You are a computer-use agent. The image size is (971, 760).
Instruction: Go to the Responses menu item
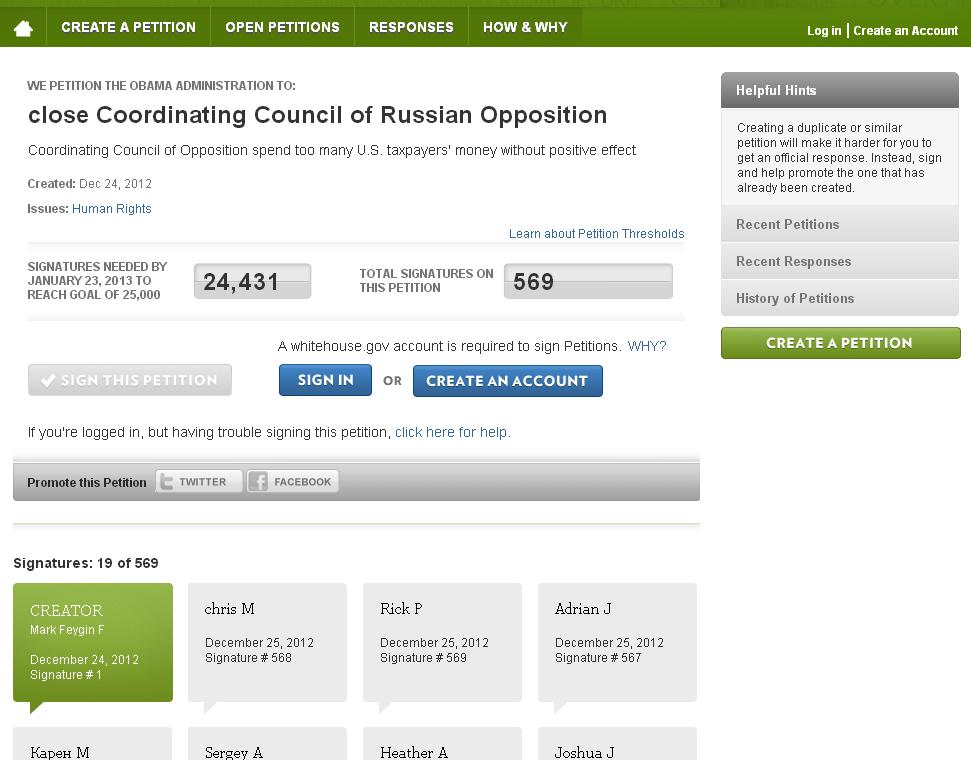(x=411, y=27)
